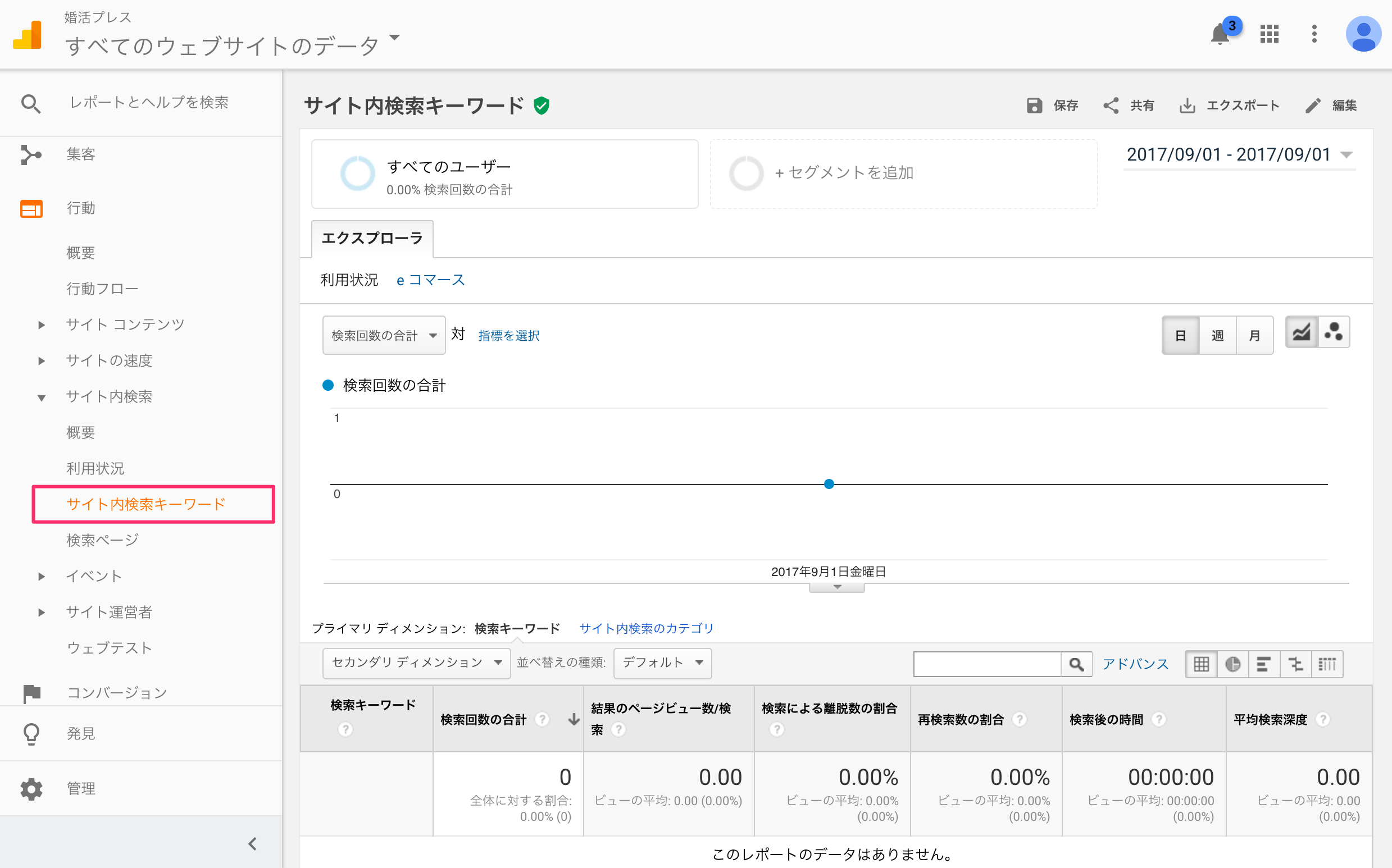This screenshot has height=868, width=1392.
Task: Open the Google apps grid icon
Action: tap(1269, 34)
